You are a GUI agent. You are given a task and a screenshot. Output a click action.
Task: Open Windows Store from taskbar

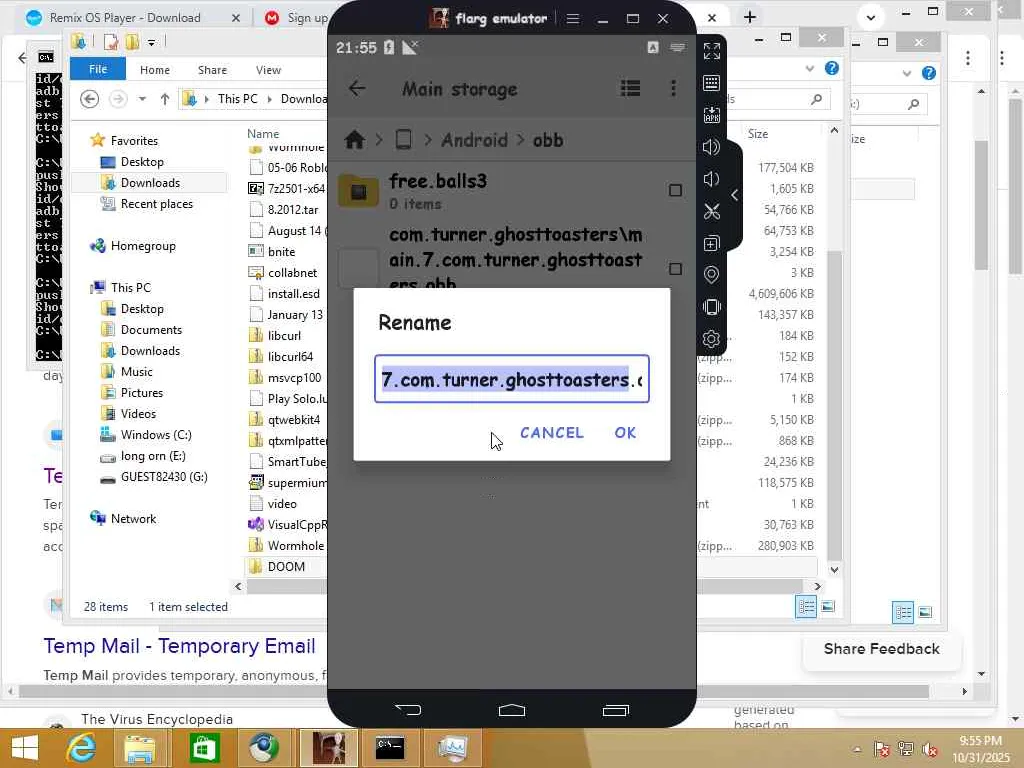(204, 748)
